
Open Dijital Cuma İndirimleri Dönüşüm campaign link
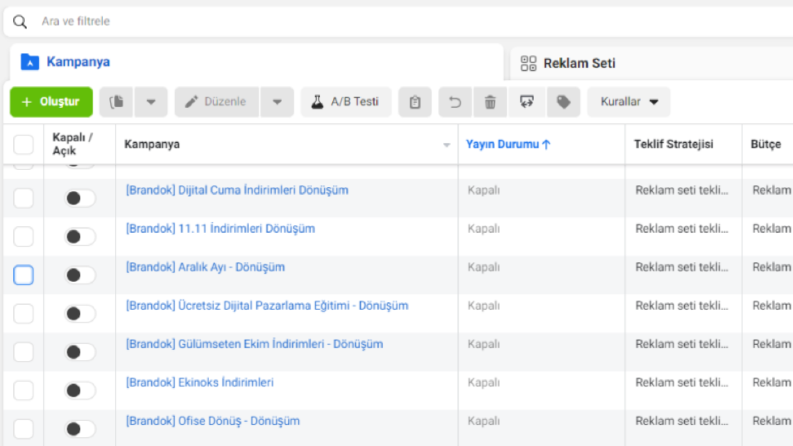tap(237, 190)
